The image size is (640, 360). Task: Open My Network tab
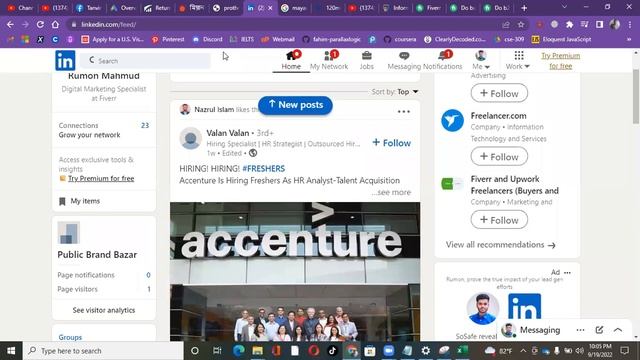(x=329, y=60)
